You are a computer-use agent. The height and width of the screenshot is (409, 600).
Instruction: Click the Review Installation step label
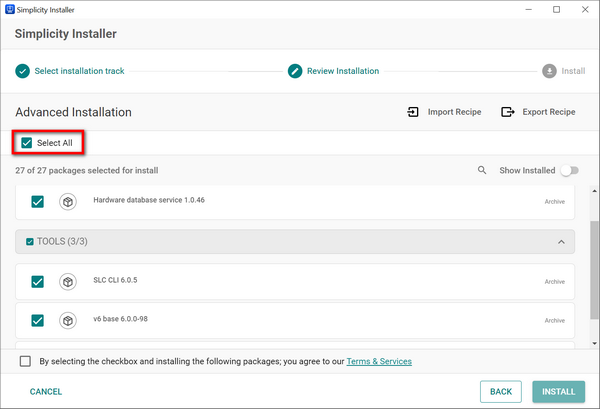click(343, 71)
